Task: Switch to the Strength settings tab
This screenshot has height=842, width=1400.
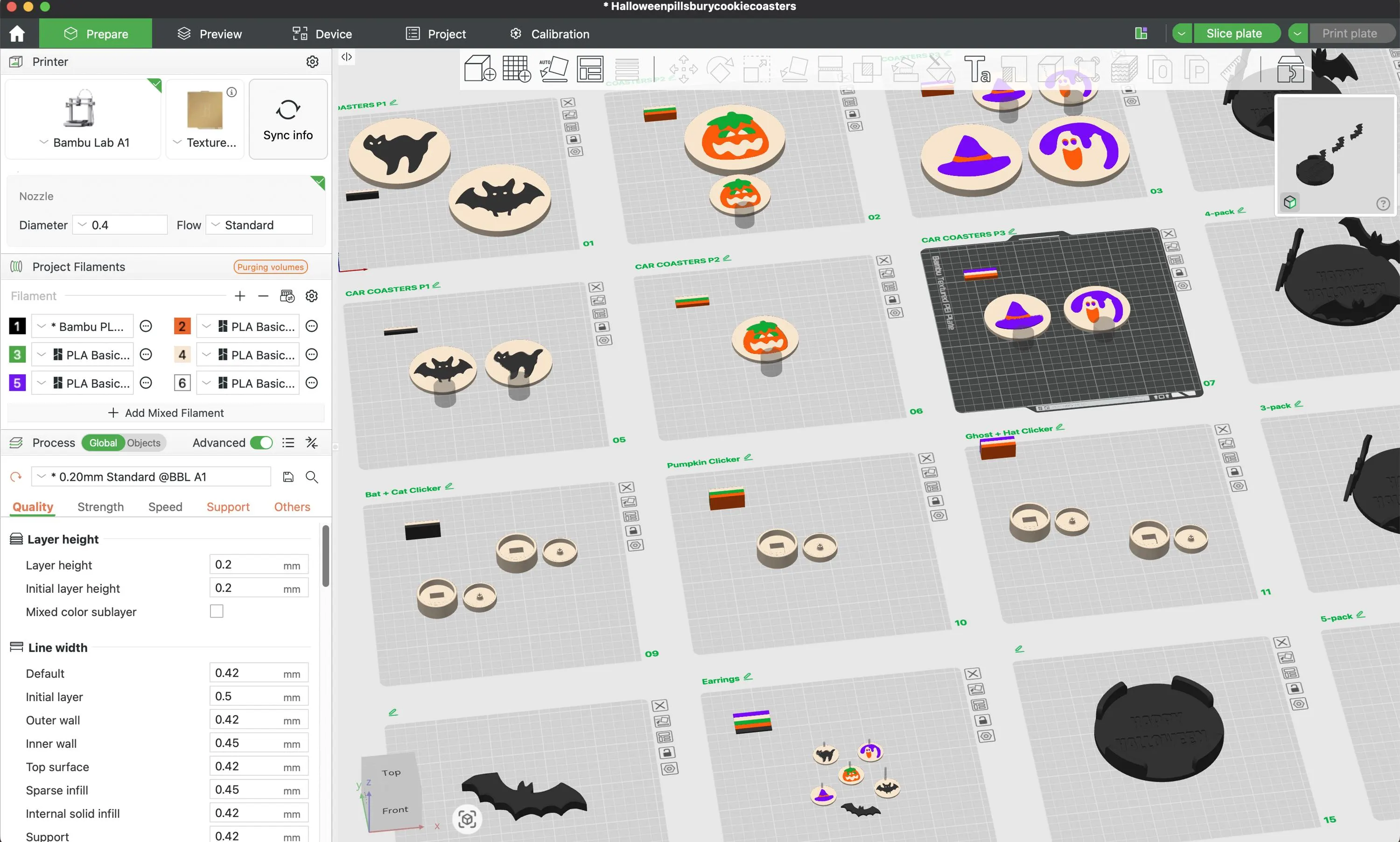Action: coord(100,507)
